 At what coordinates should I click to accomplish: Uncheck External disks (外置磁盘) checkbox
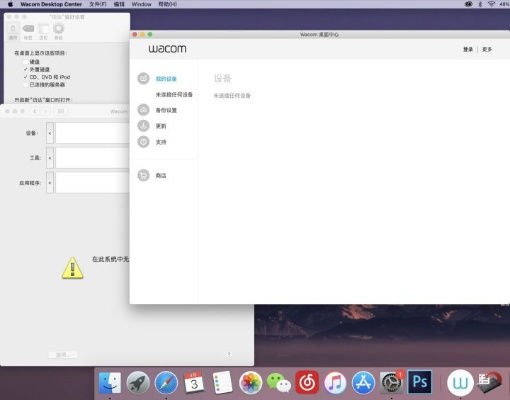(25, 69)
